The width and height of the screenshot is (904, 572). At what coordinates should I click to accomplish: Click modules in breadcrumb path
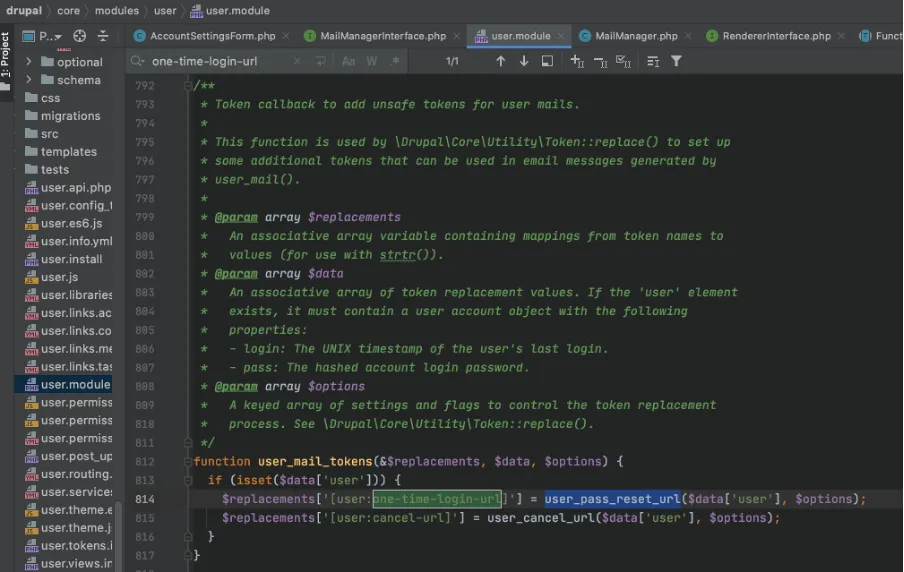tap(116, 10)
